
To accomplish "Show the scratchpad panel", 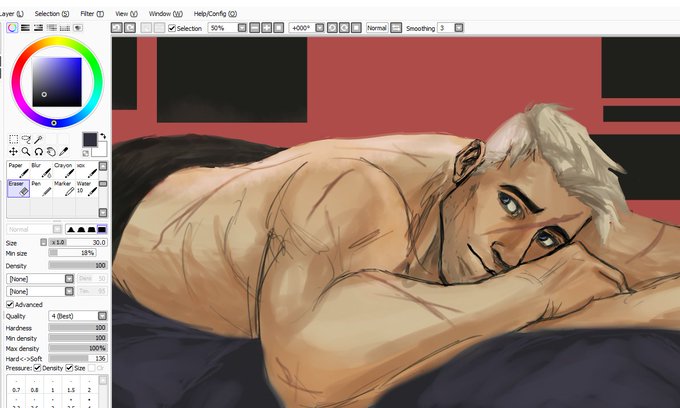I will [78, 28].
